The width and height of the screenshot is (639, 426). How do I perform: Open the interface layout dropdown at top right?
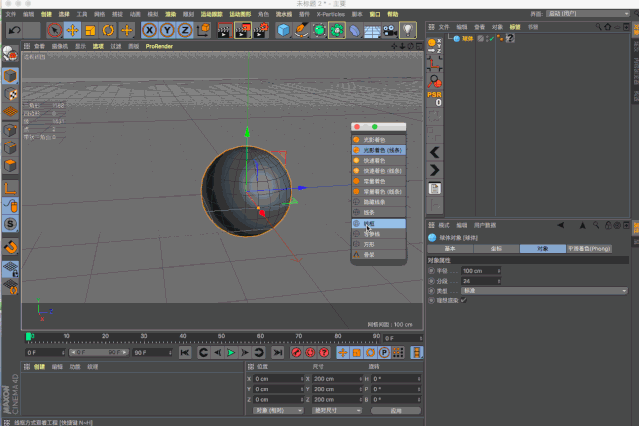587,14
